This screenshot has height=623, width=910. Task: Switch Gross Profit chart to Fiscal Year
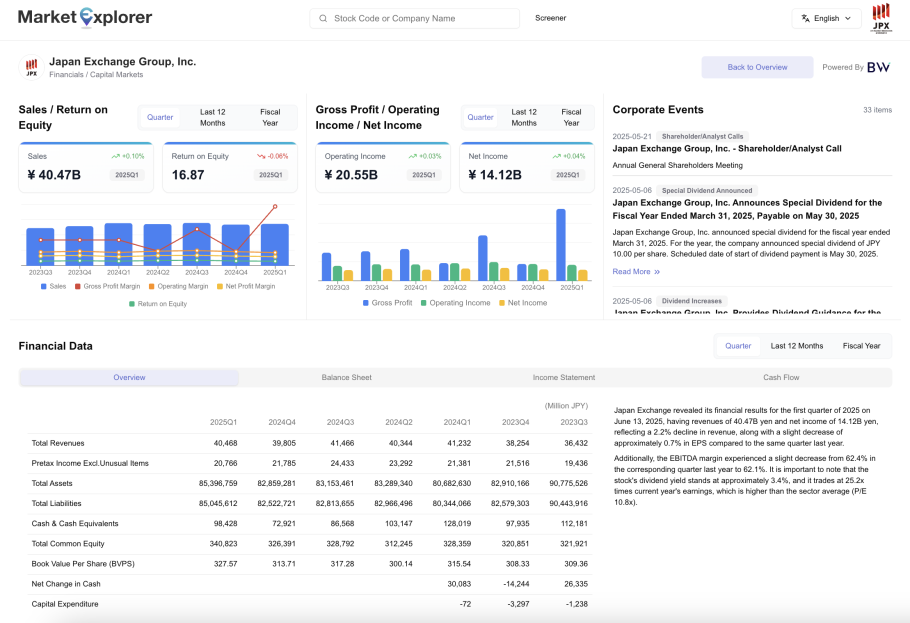tap(571, 117)
